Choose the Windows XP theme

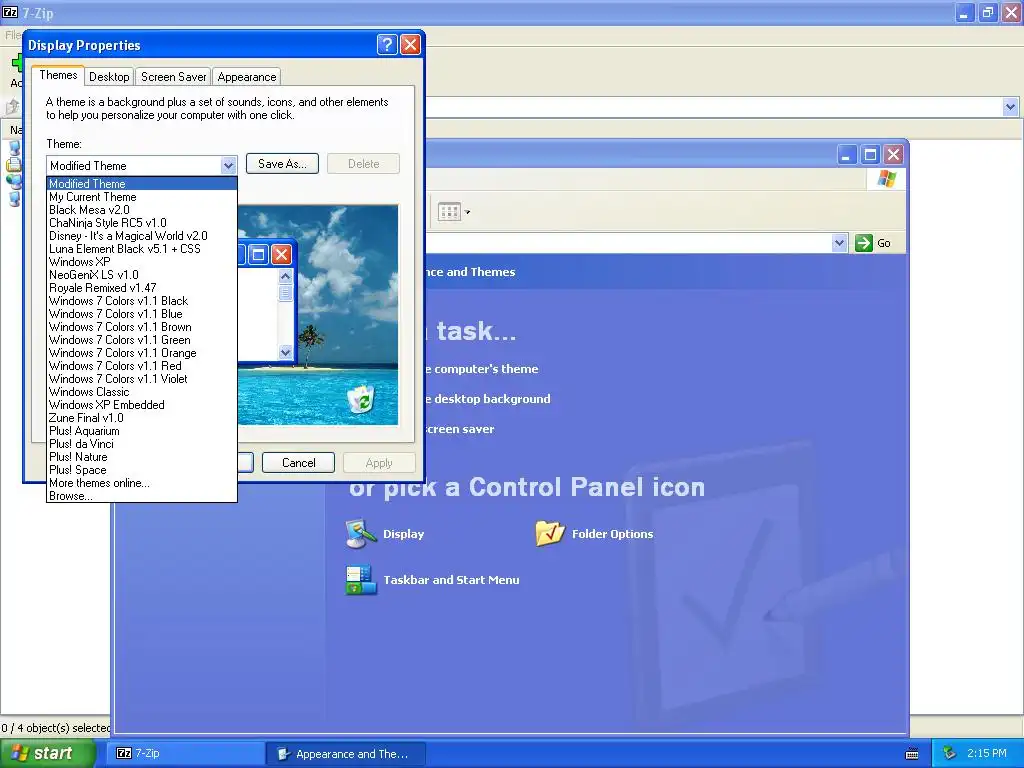142,261
